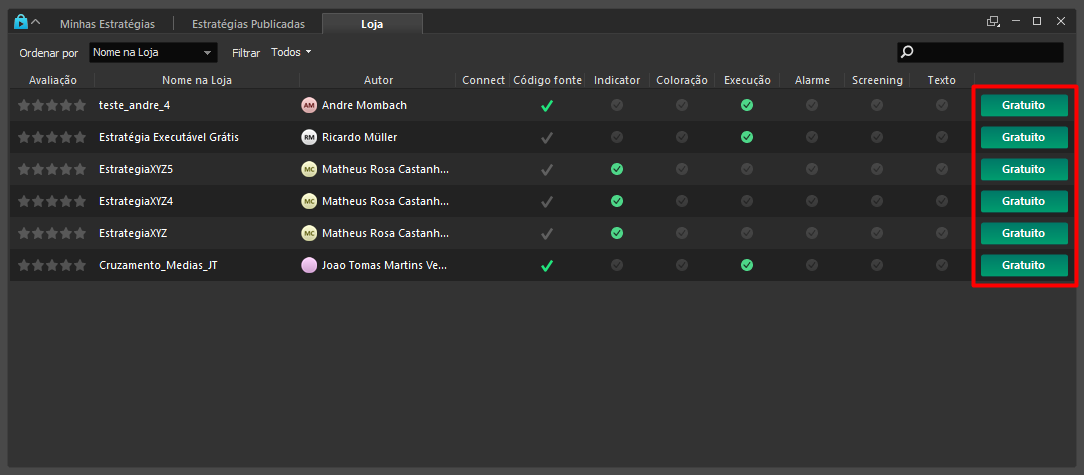Screen dimensions: 1084x475
Task: Click grey Texto check for Cruzamento_Medias_JT
Action: click(x=942, y=265)
